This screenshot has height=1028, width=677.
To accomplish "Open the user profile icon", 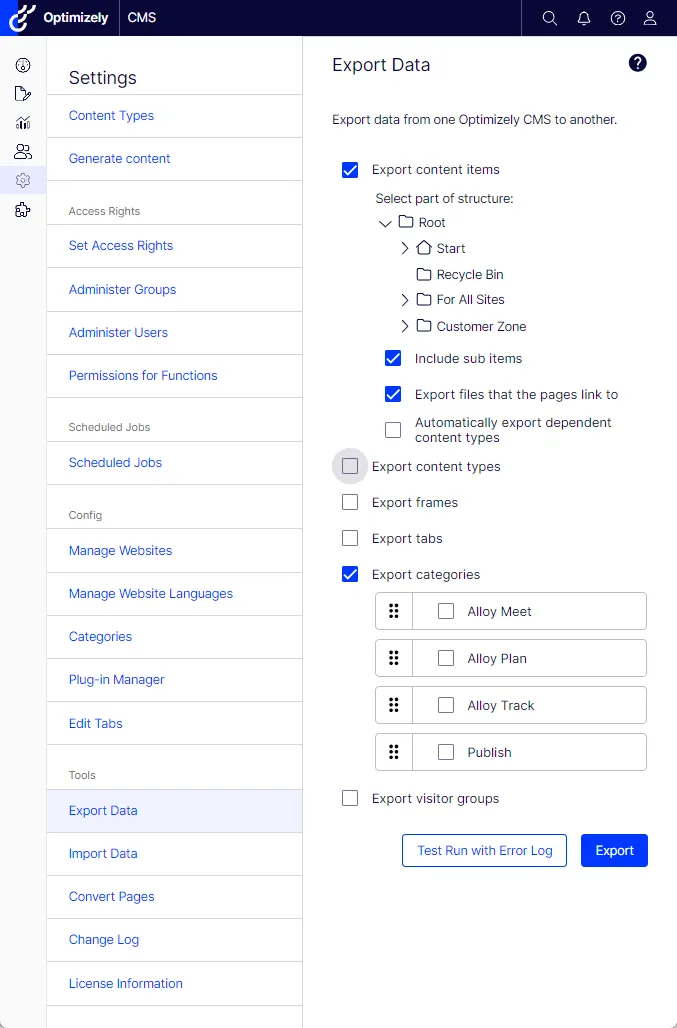I will pos(650,18).
